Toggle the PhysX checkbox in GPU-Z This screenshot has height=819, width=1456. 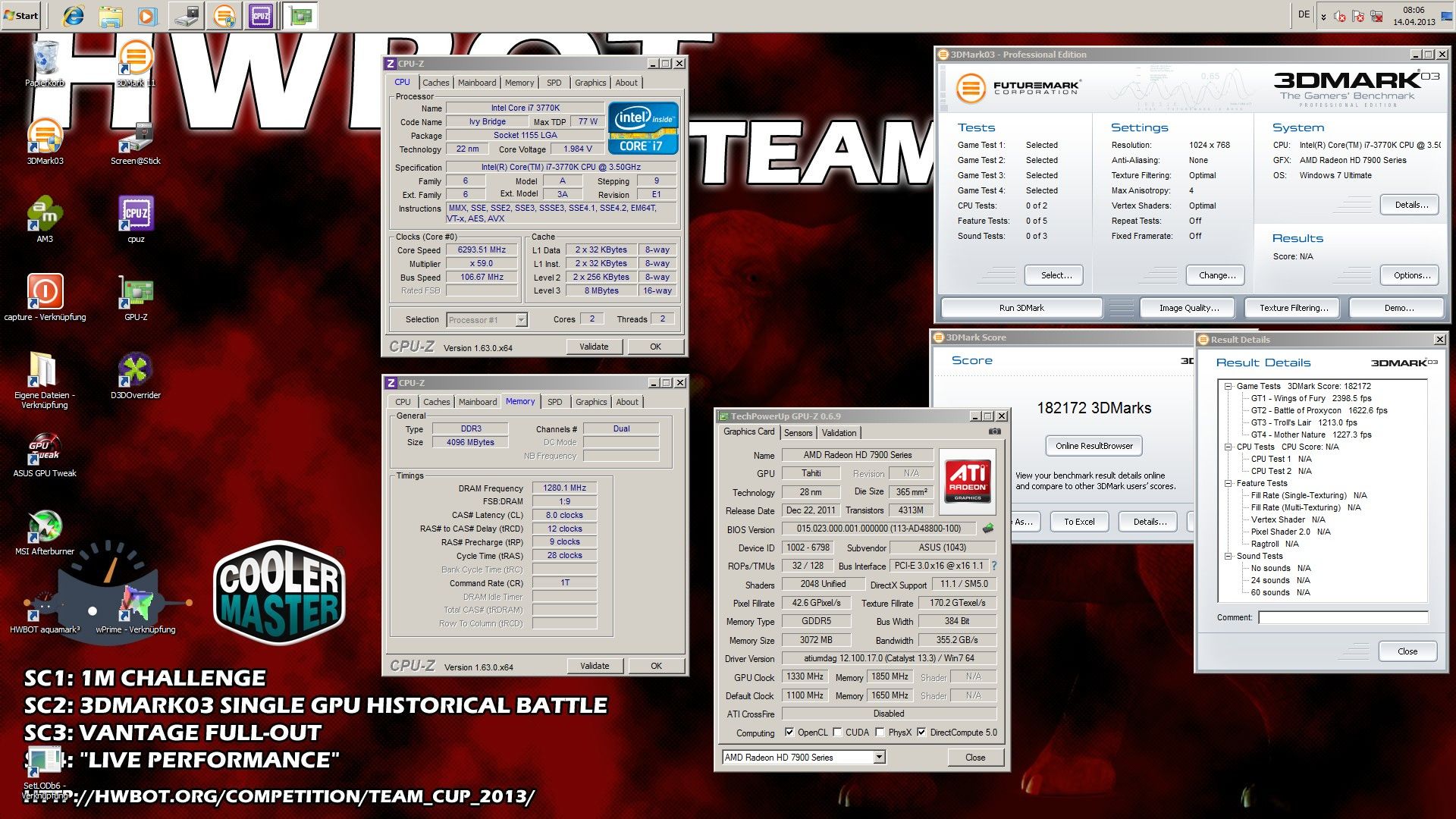[x=880, y=733]
